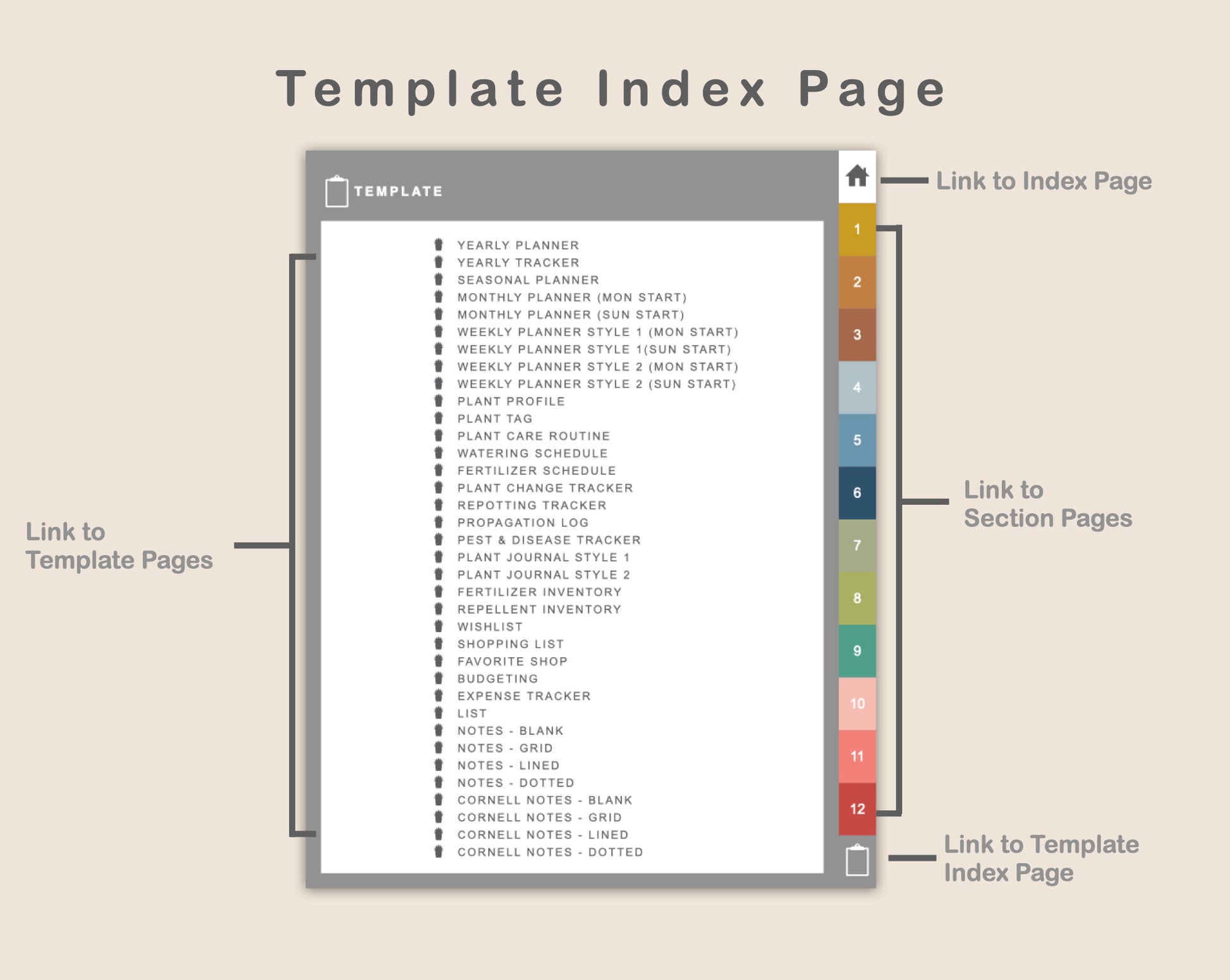This screenshot has width=1230, height=980.
Task: Open the Plant Tag template
Action: (494, 418)
